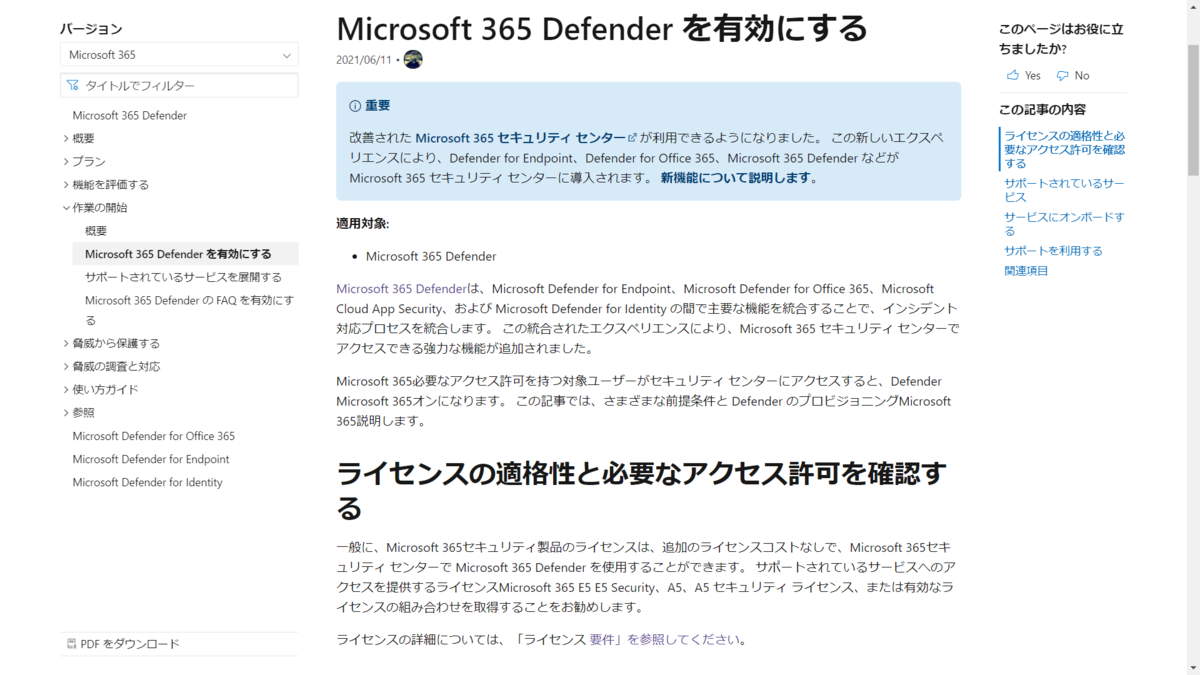Click the Microsoft 365 Defender を有効にする page title
Screen dimensions: 1200x675
pyautogui.click(x=602, y=27)
